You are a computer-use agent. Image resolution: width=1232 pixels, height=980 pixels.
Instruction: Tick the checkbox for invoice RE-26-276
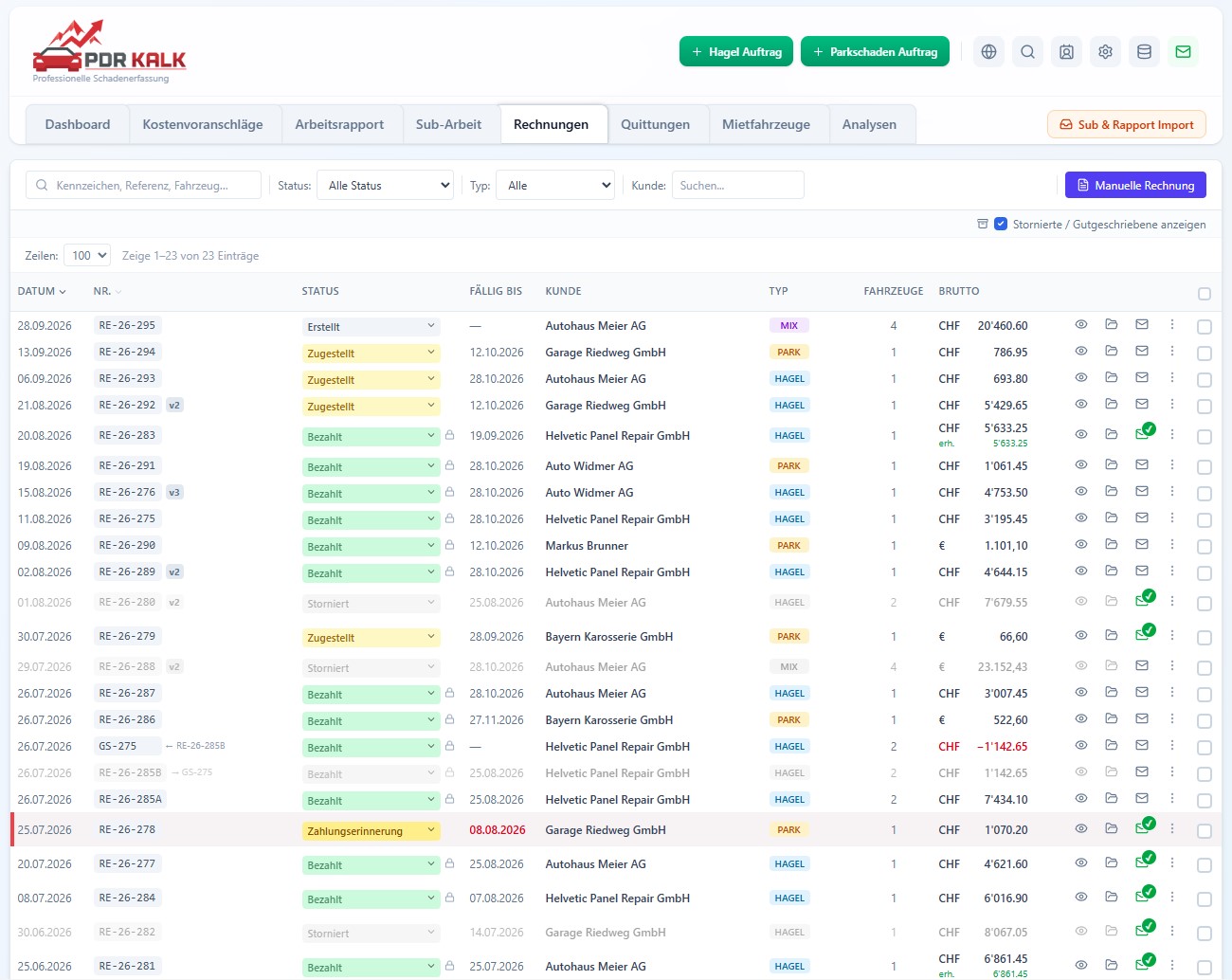(x=1205, y=494)
